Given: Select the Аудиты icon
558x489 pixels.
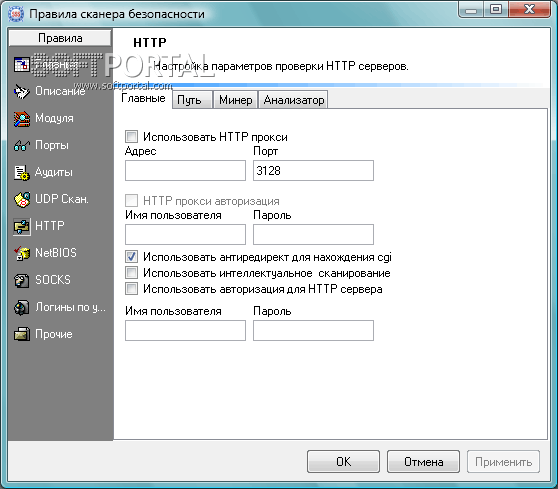Looking at the screenshot, I should 22,172.
